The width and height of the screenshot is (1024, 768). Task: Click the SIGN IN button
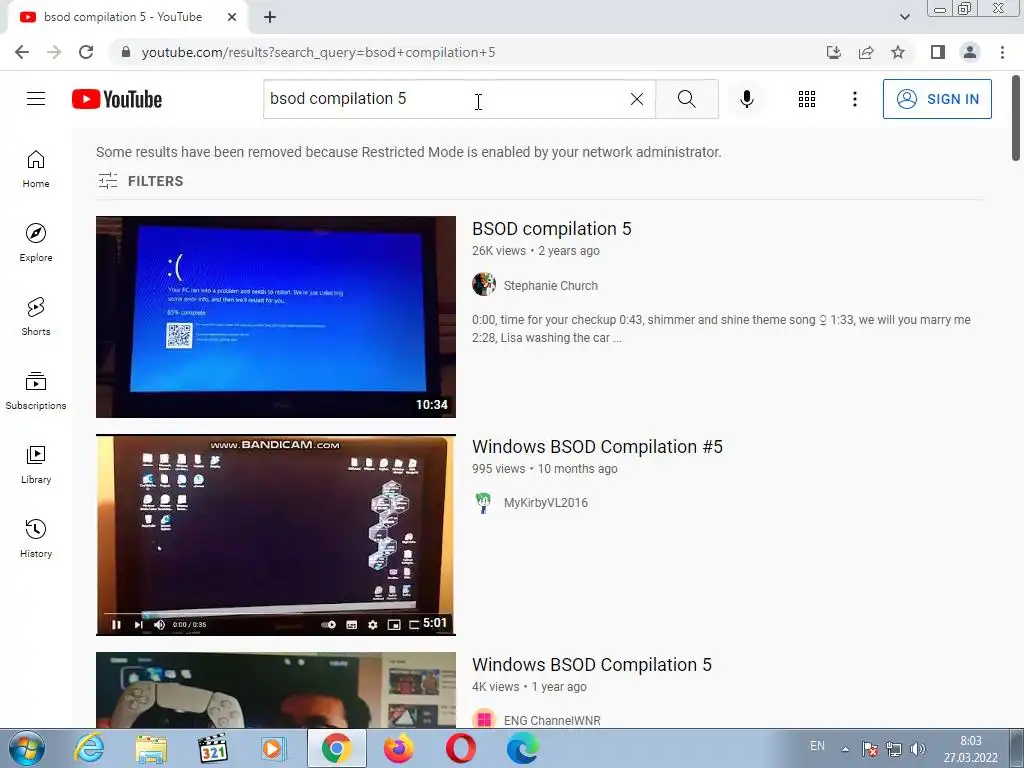[937, 99]
